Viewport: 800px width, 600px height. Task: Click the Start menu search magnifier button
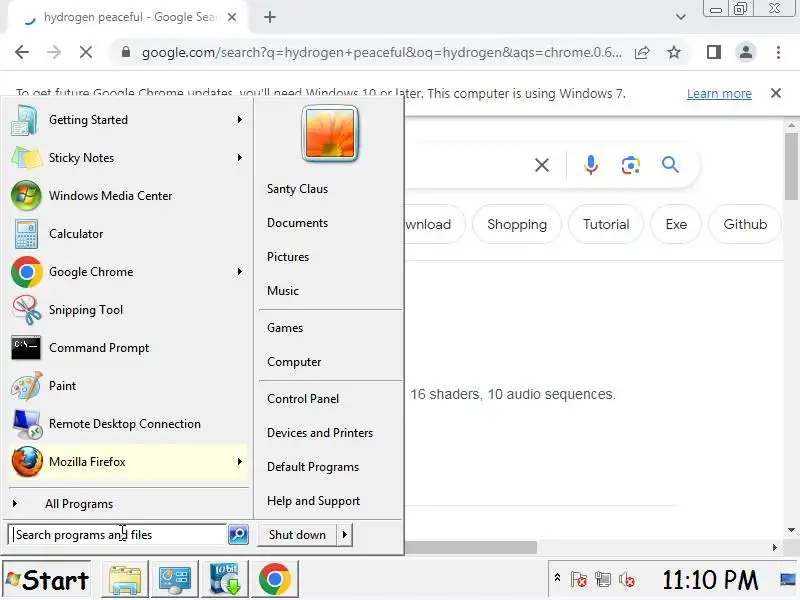(238, 535)
